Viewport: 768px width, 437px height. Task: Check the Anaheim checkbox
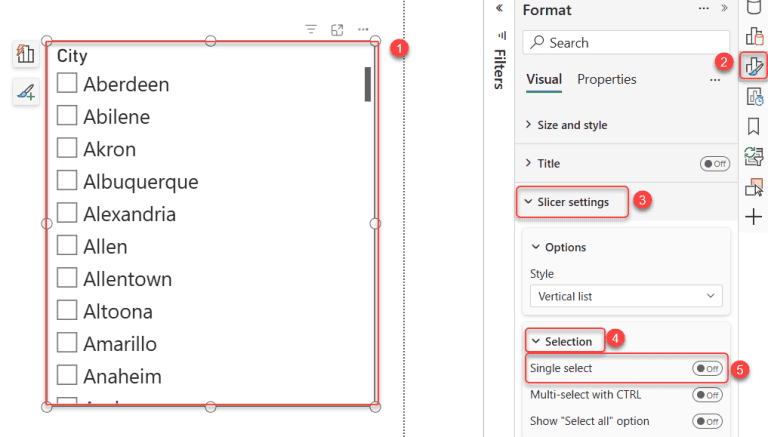click(67, 375)
